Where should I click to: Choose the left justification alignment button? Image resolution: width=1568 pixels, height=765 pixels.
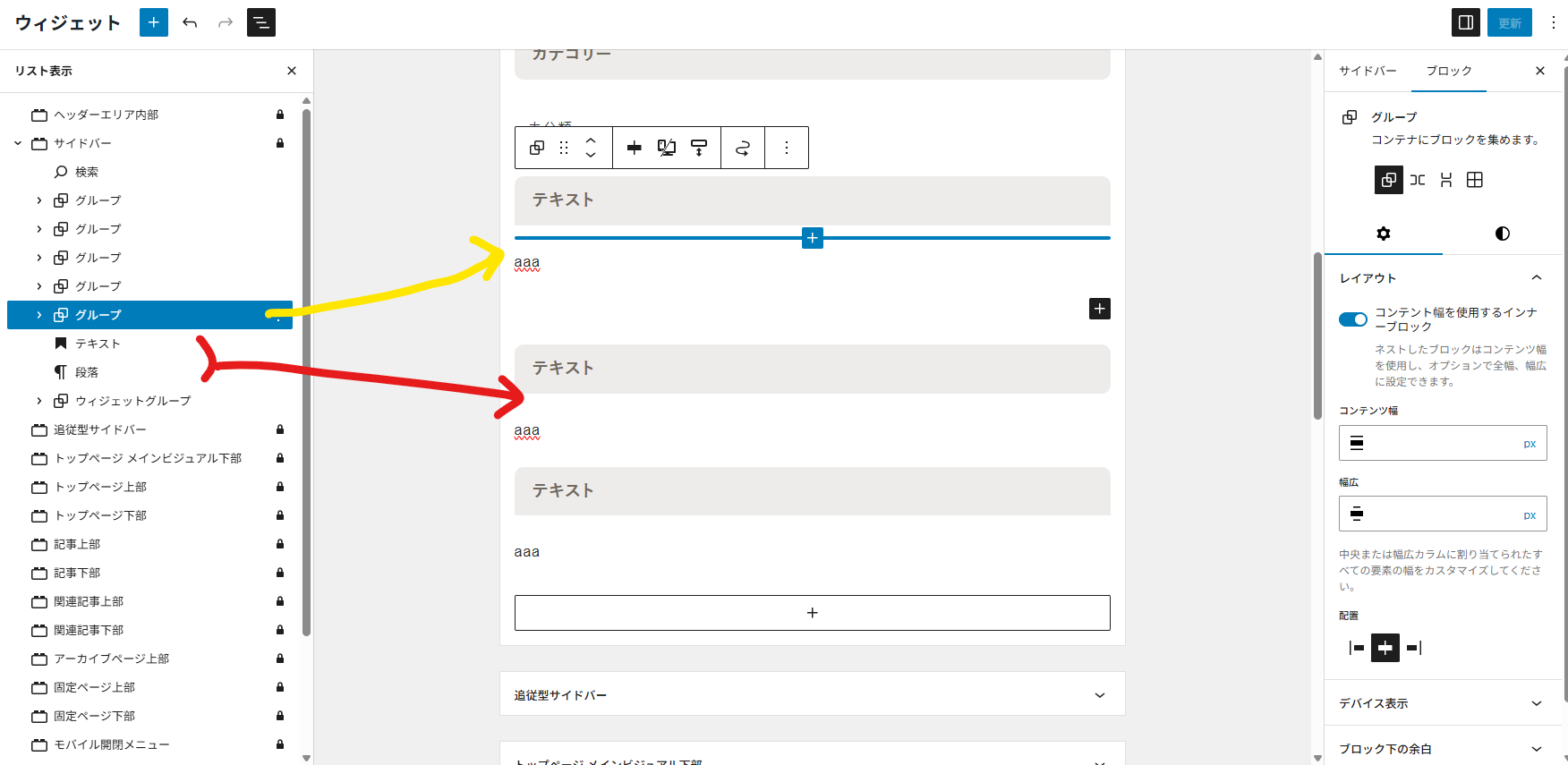1357,648
